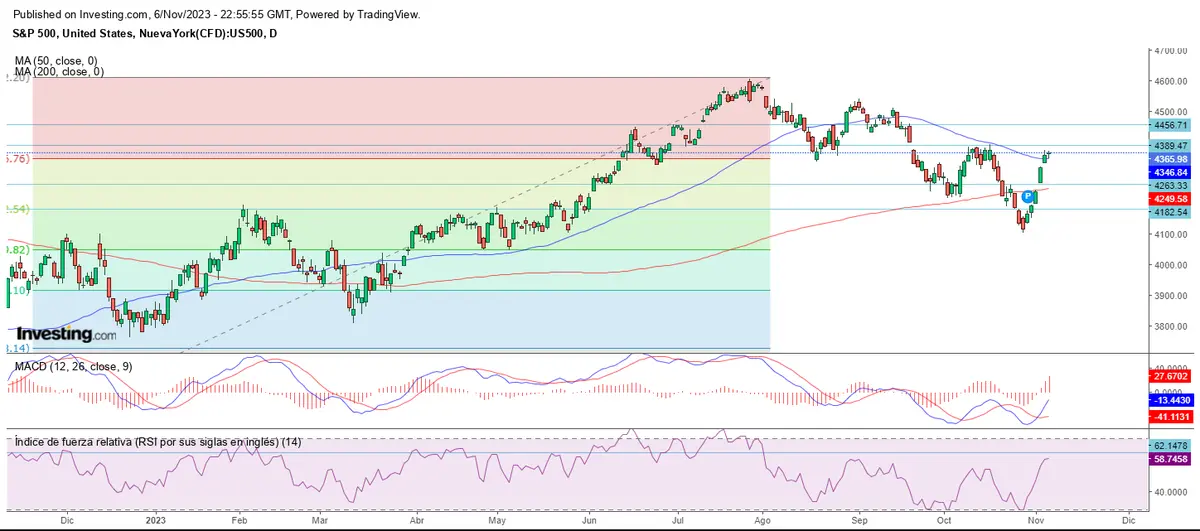Image resolution: width=1200 pixels, height=531 pixels.
Task: Select the MA (50, close, 0) indicator label
Action: point(58,61)
